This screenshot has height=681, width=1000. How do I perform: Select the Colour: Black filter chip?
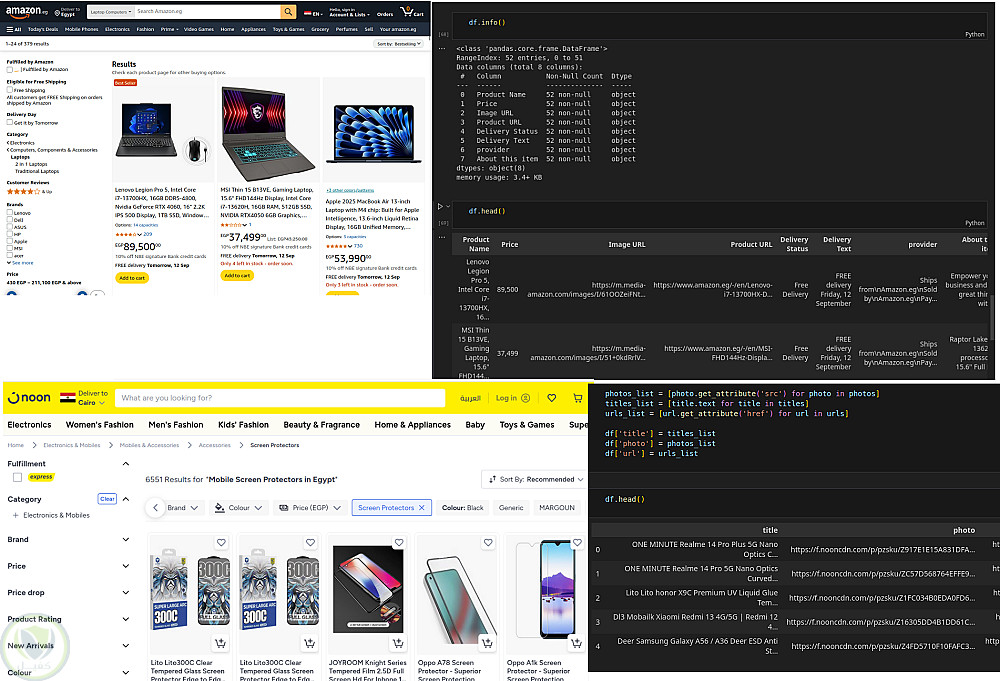[462, 508]
